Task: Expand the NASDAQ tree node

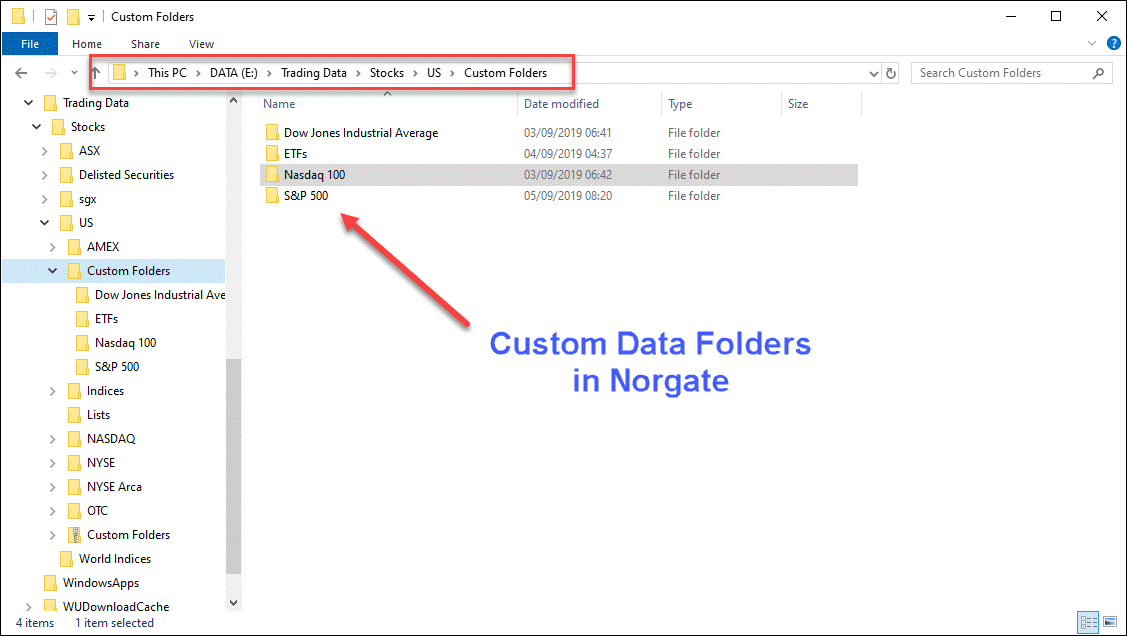Action: point(52,438)
